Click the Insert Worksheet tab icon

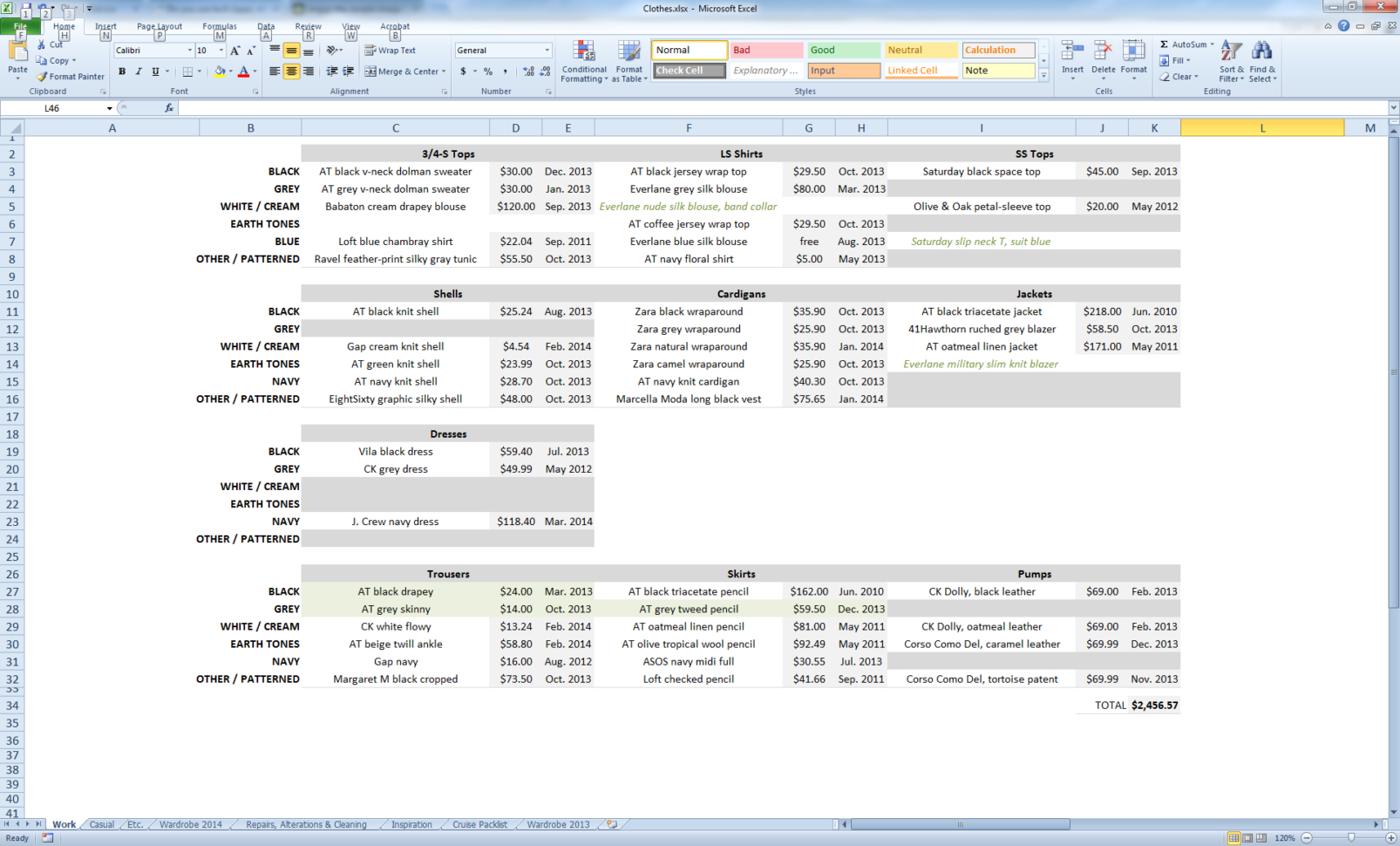[x=612, y=824]
